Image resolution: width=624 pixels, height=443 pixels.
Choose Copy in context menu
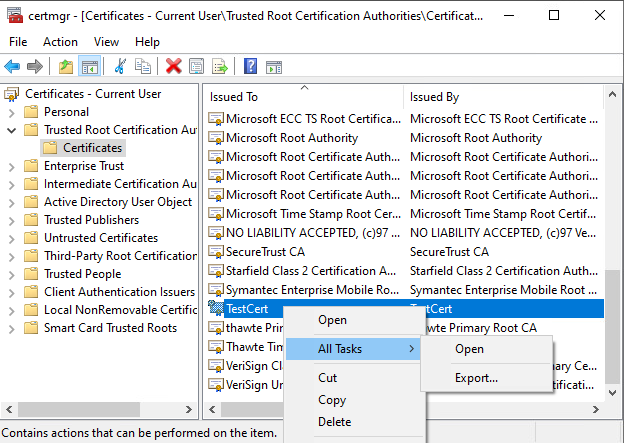pos(355,400)
